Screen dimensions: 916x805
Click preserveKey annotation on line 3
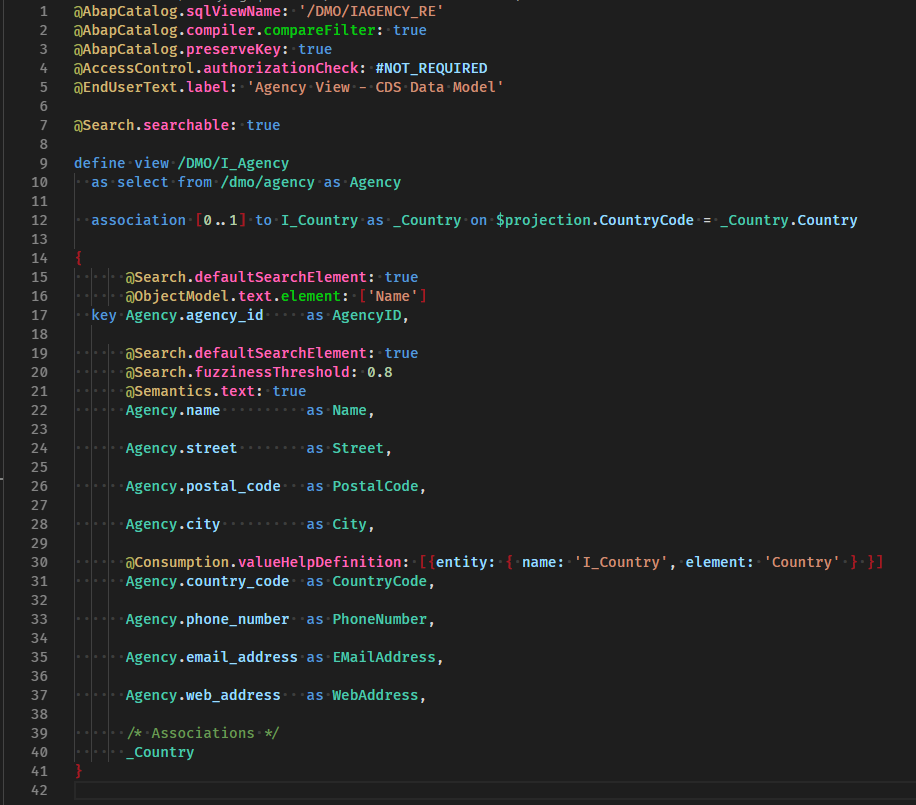(234, 49)
